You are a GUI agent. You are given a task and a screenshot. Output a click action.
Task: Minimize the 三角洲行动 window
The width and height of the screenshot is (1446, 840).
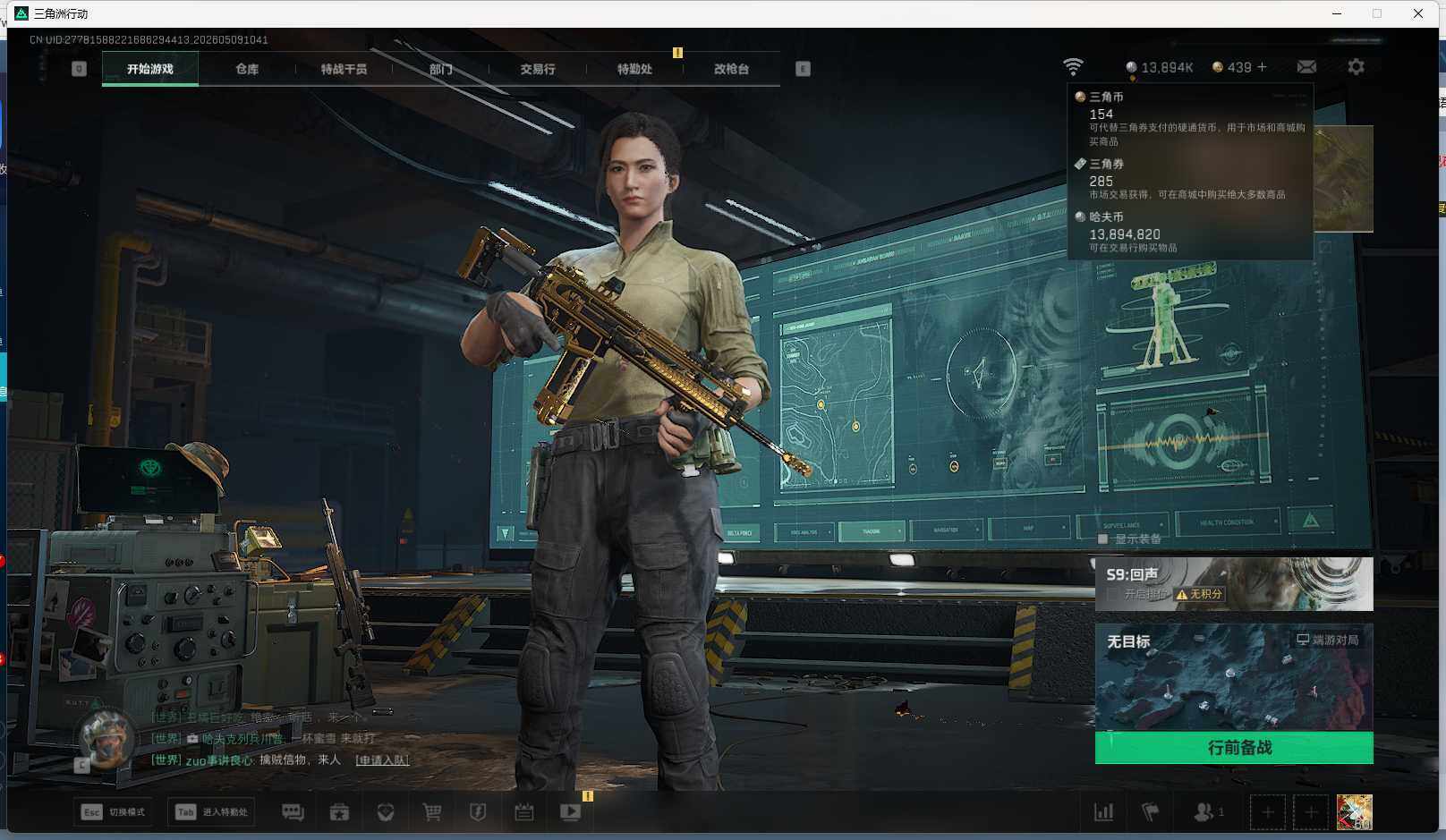point(1337,13)
